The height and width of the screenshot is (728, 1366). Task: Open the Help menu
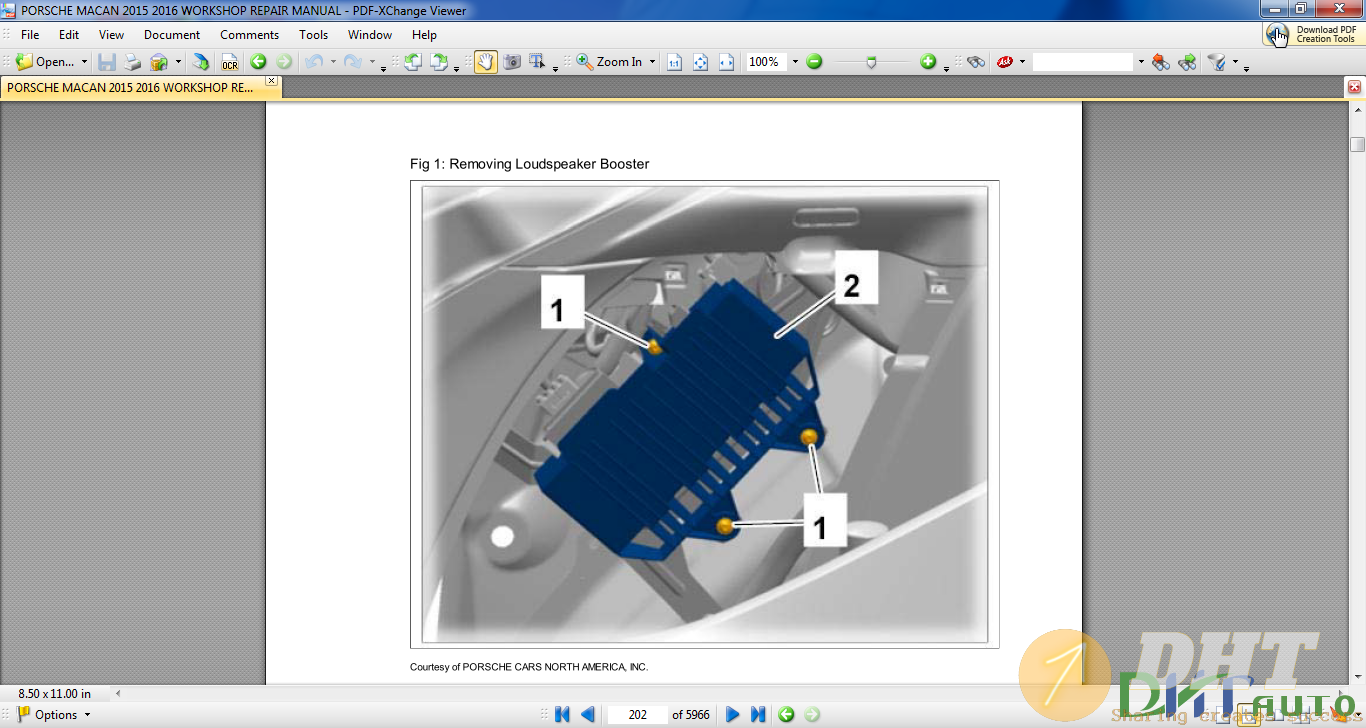point(424,35)
